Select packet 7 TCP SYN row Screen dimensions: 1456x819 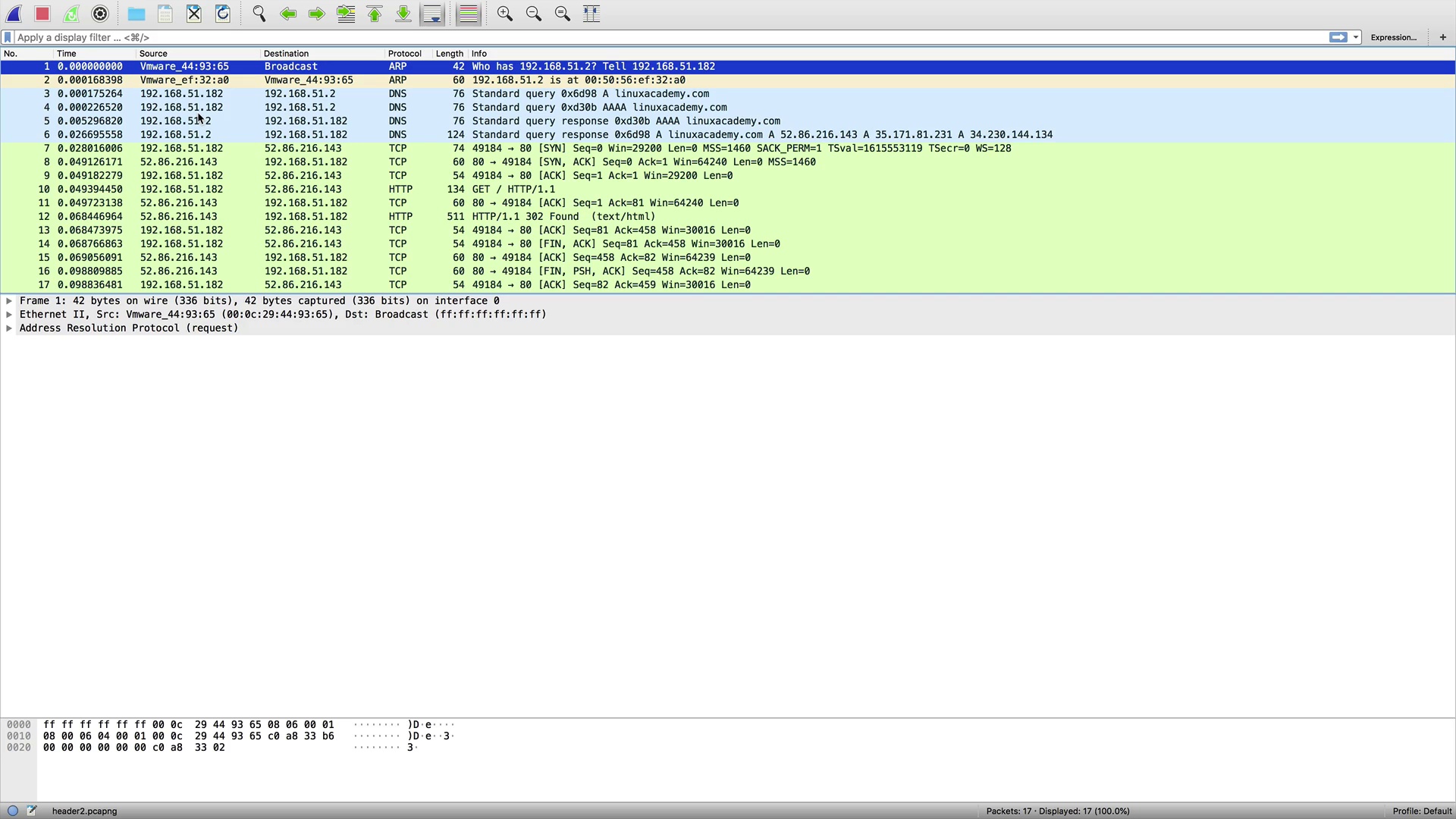click(728, 149)
